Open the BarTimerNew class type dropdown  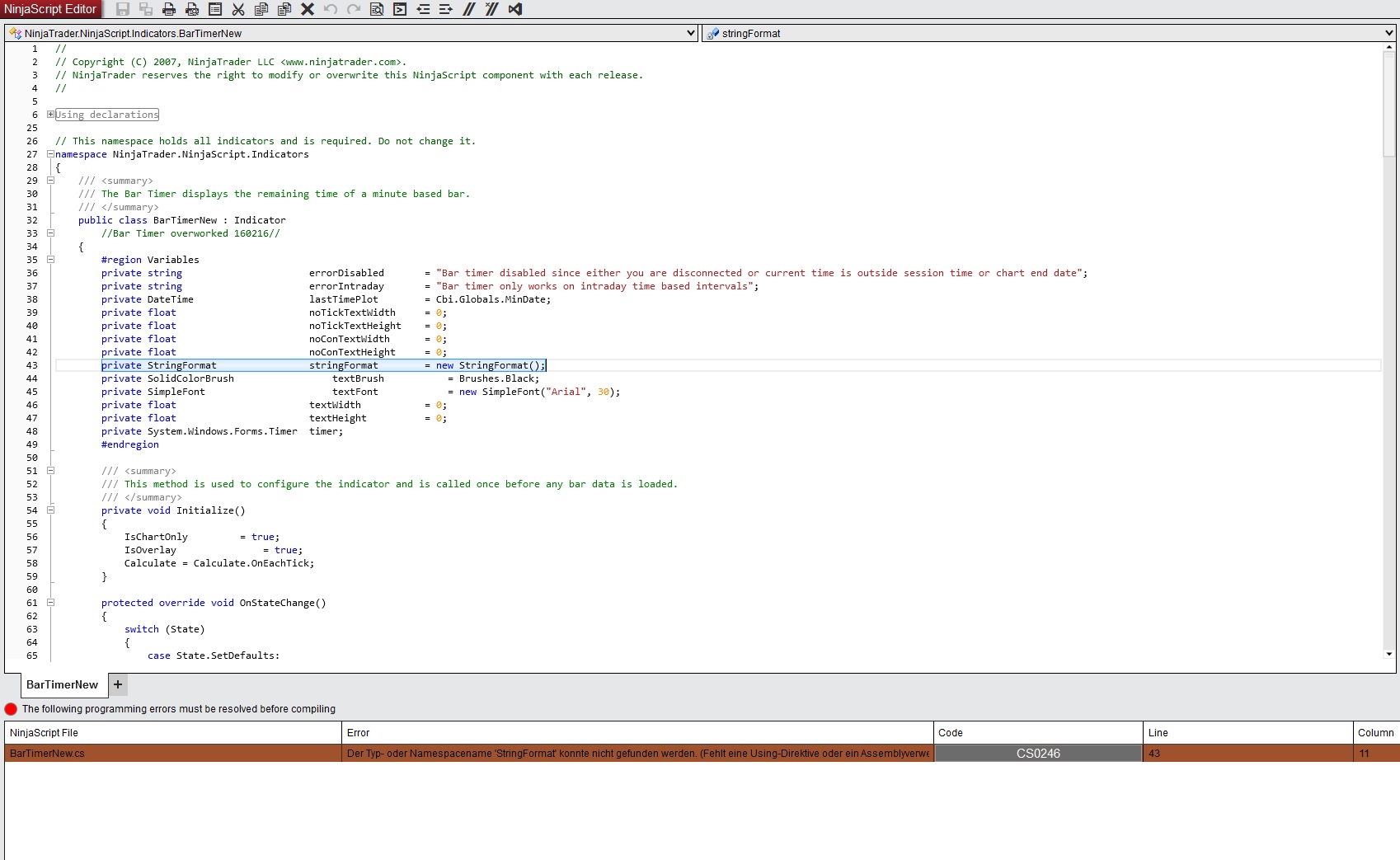coord(691,33)
